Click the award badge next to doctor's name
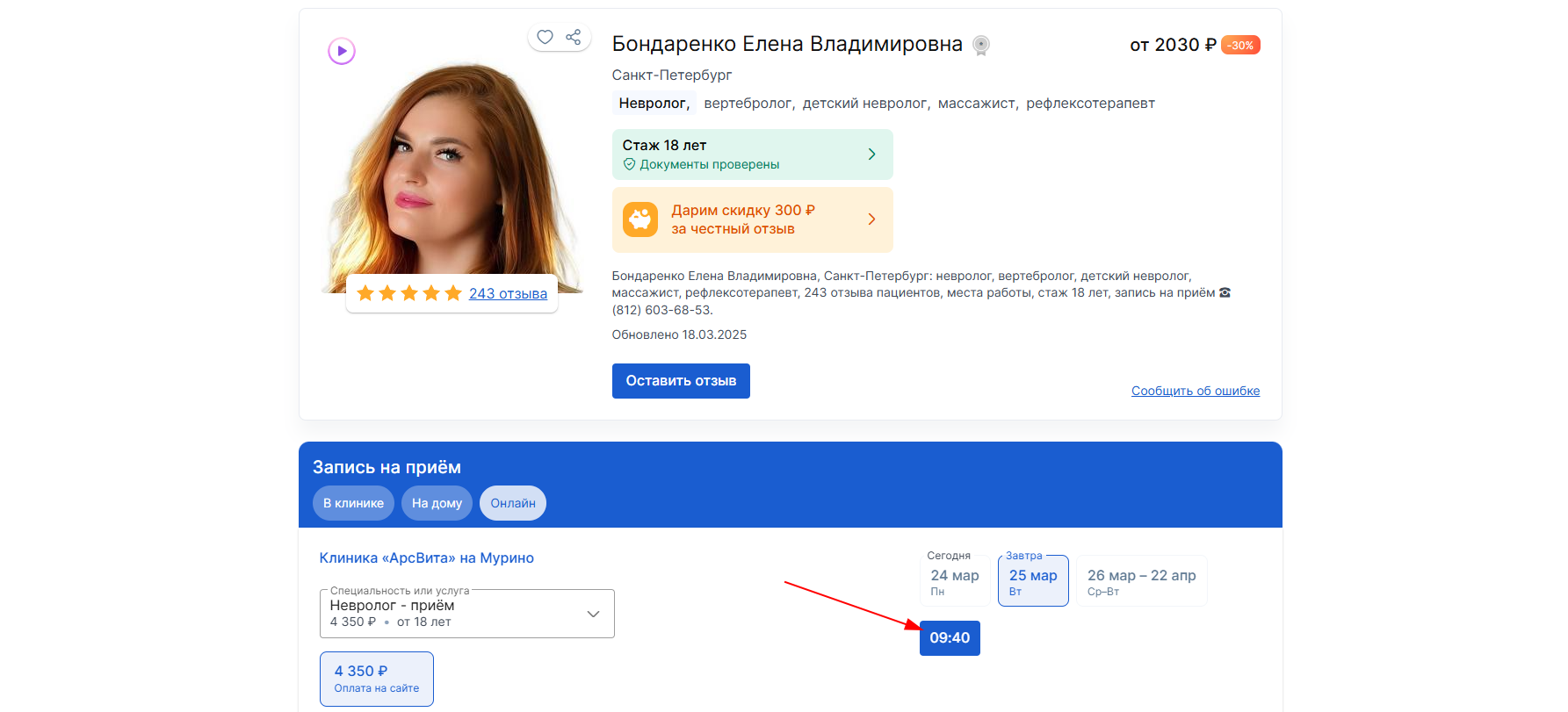The height and width of the screenshot is (712, 1568). (x=981, y=45)
